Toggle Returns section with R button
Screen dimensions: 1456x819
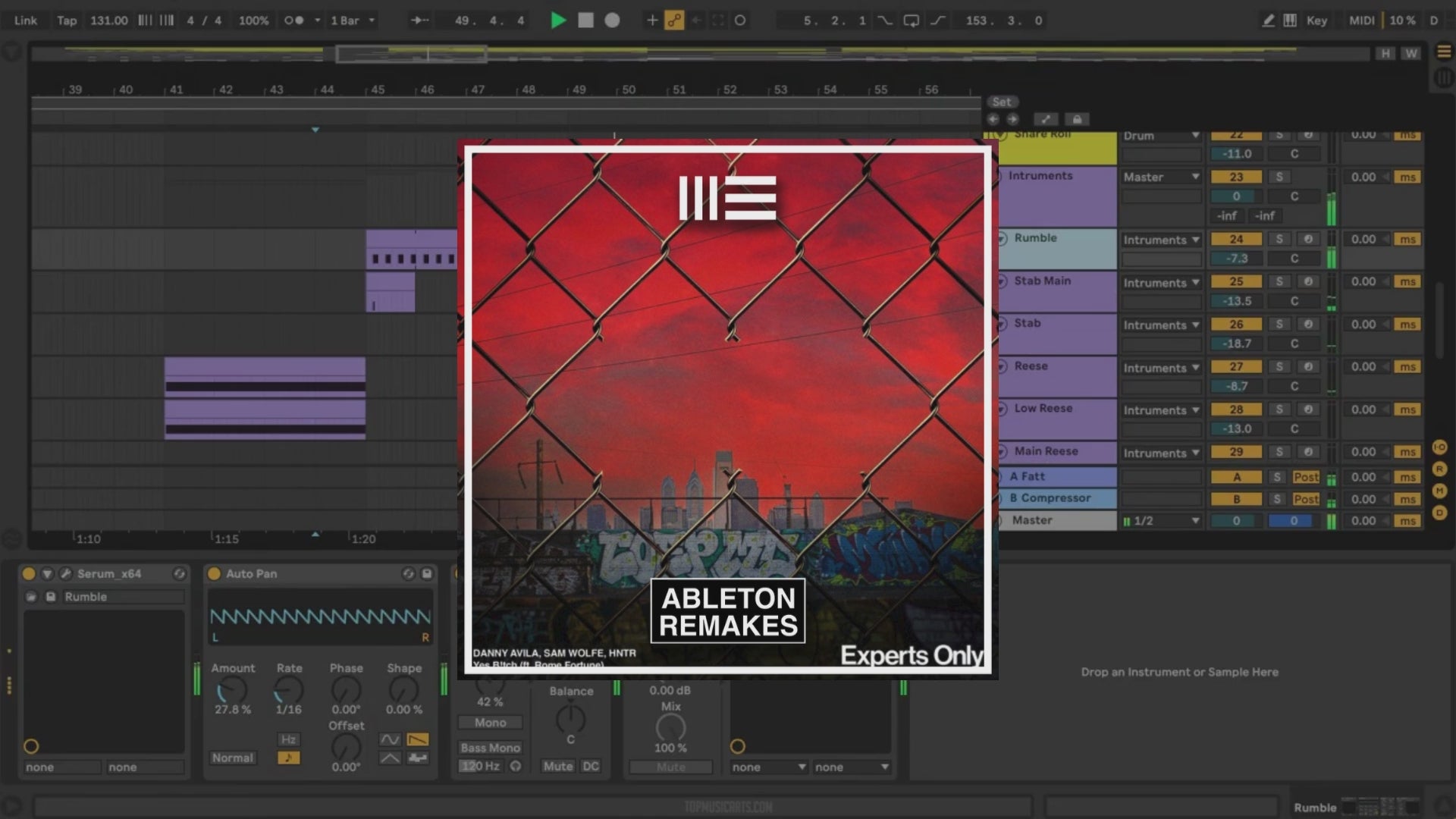click(x=1439, y=469)
